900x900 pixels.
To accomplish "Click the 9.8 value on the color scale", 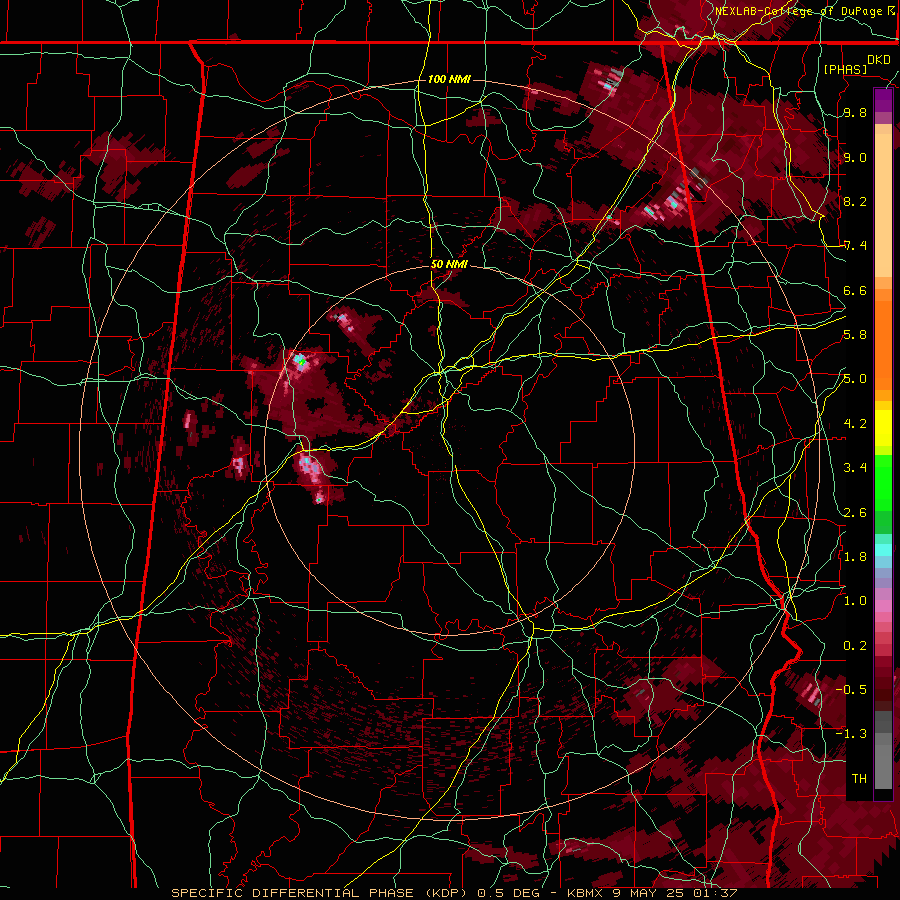I will [x=855, y=113].
